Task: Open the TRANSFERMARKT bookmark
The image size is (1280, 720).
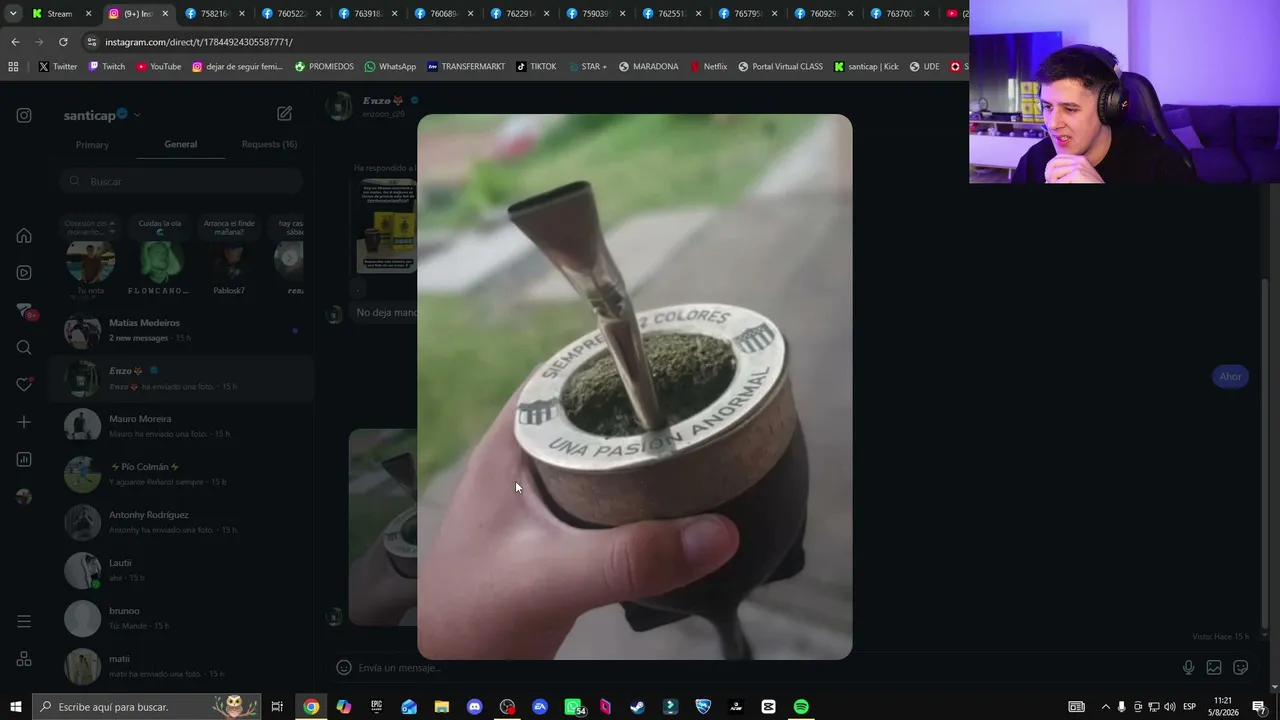Action: pyautogui.click(x=466, y=67)
